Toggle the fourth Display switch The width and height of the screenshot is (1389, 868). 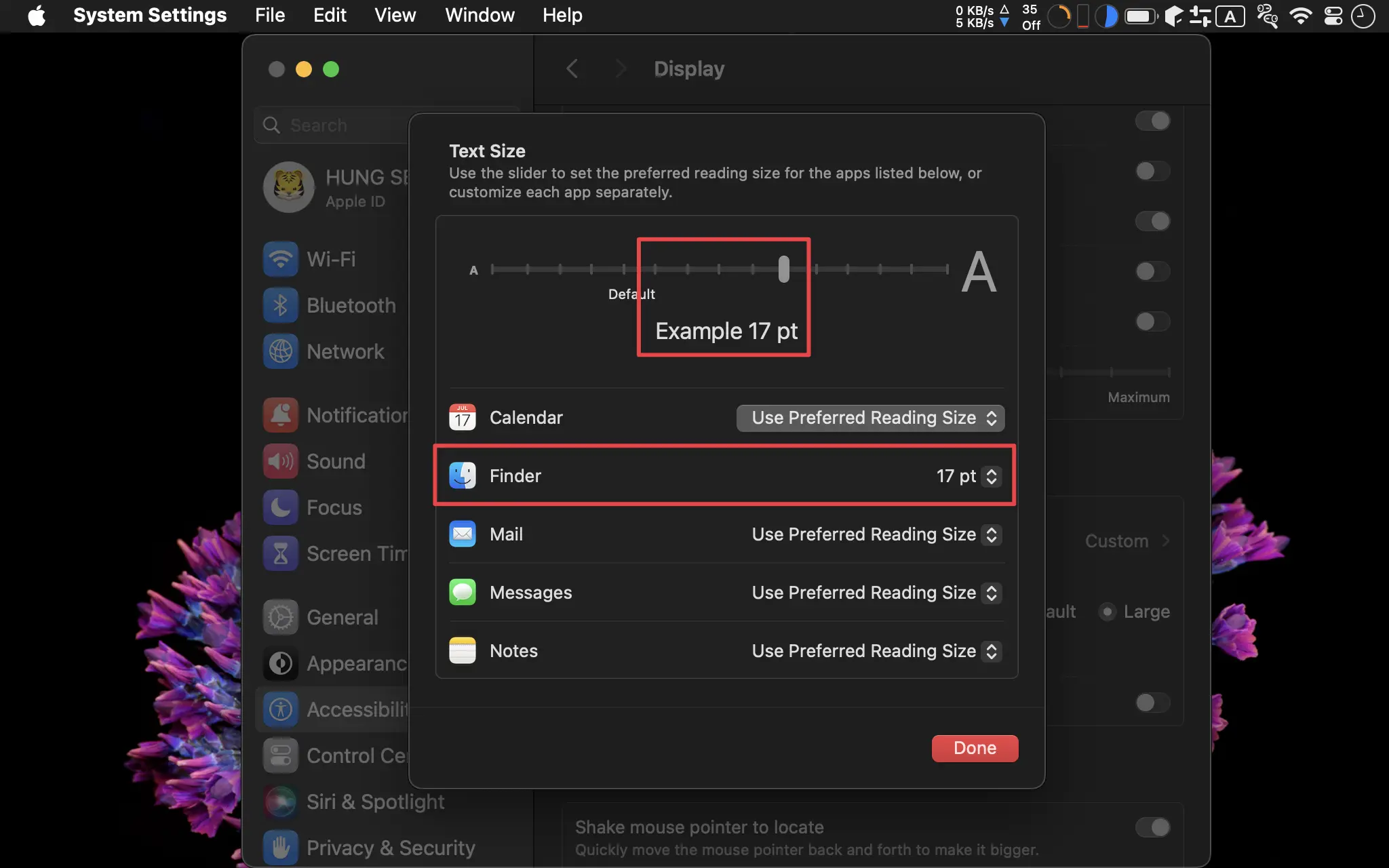pyautogui.click(x=1152, y=271)
